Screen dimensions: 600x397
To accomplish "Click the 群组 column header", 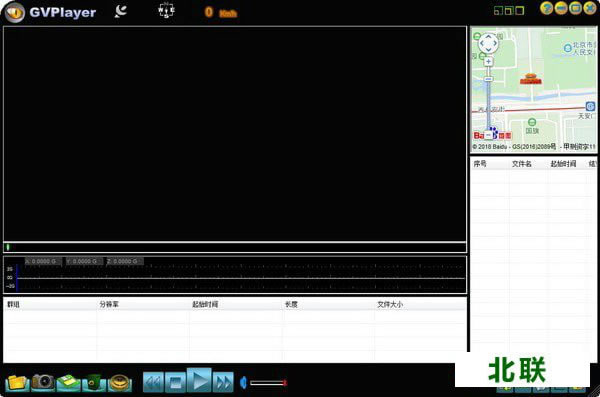I will 13,304.
